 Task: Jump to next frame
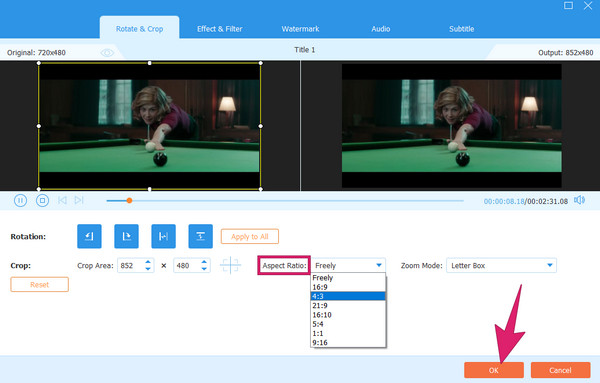79,200
